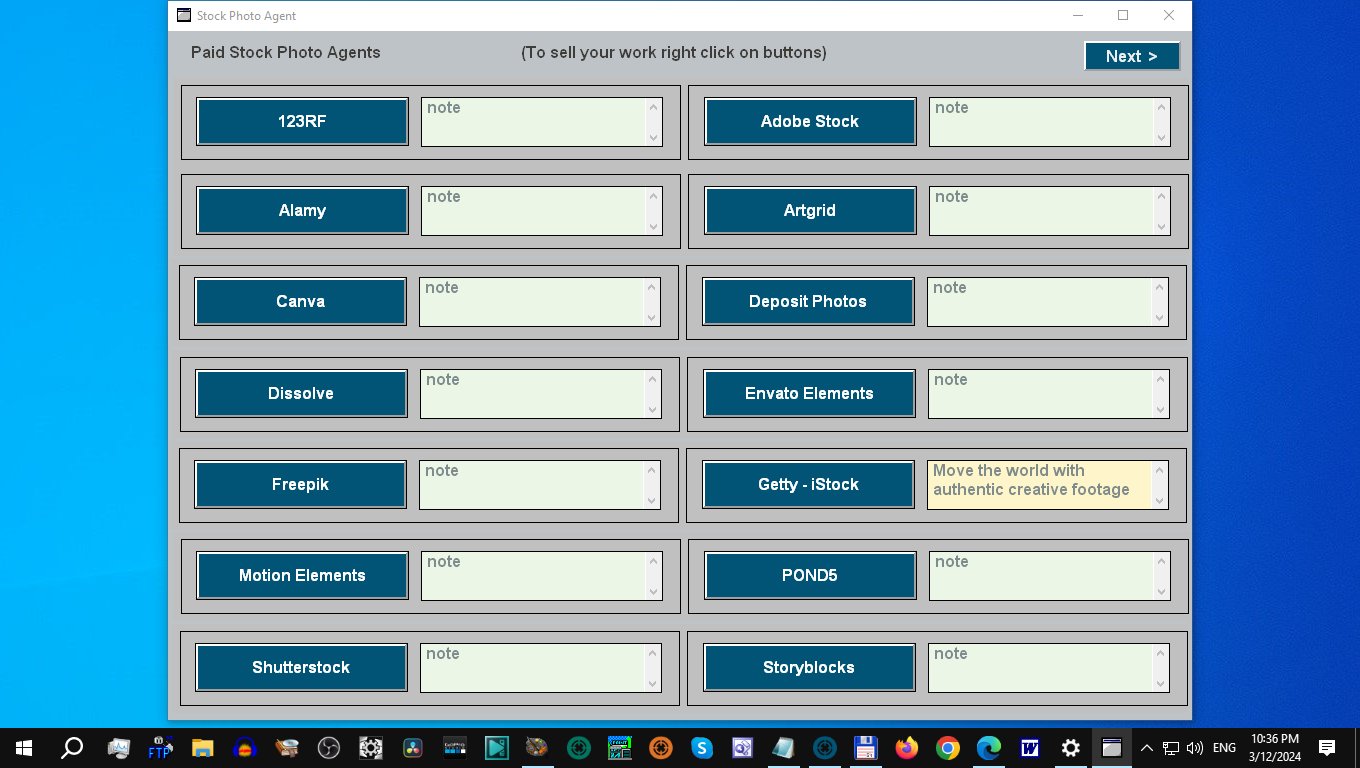The image size is (1360, 768).
Task: Click the up arrow in 123RF note scrollbar
Action: [x=654, y=107]
